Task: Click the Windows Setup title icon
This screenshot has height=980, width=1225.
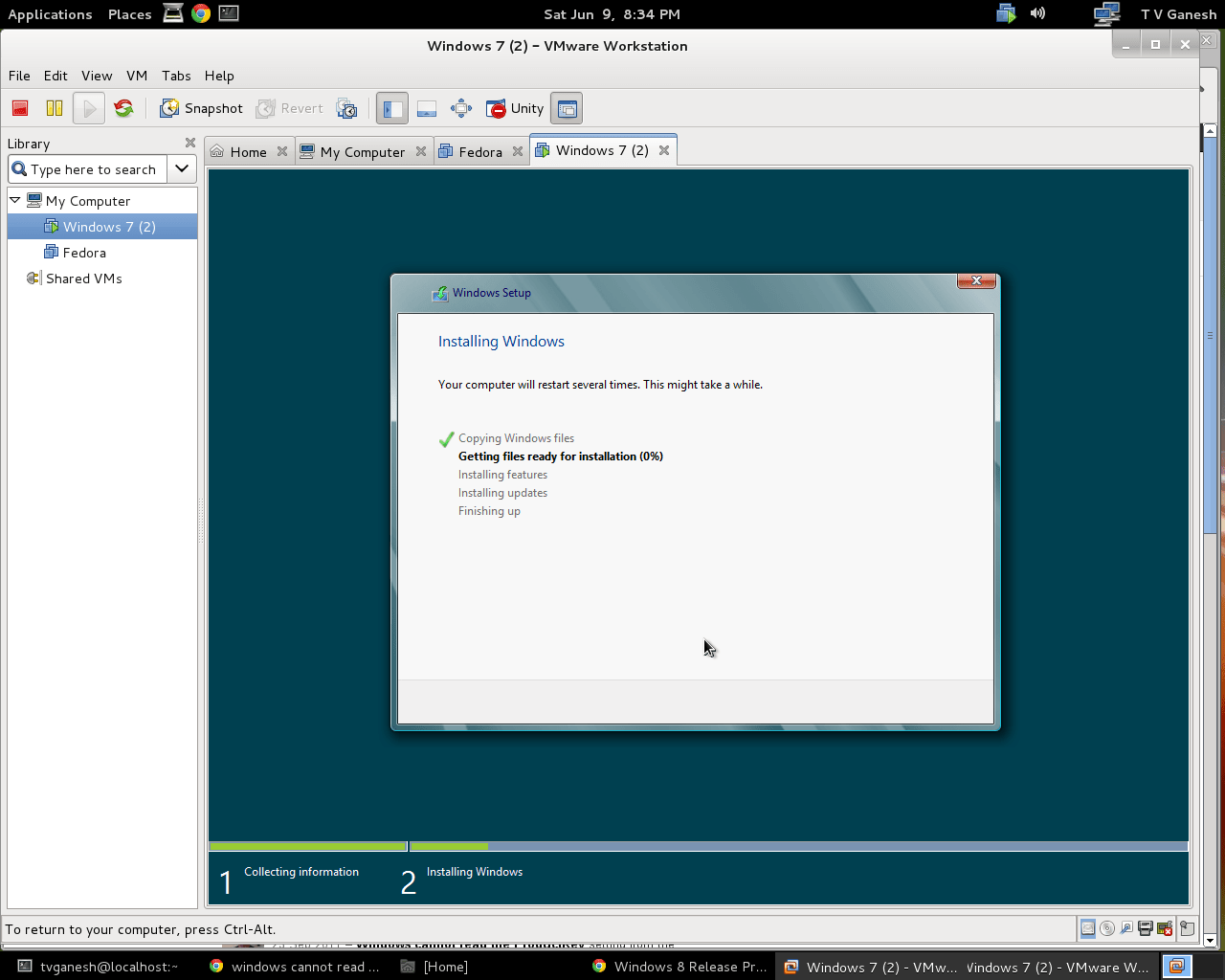Action: (x=440, y=294)
